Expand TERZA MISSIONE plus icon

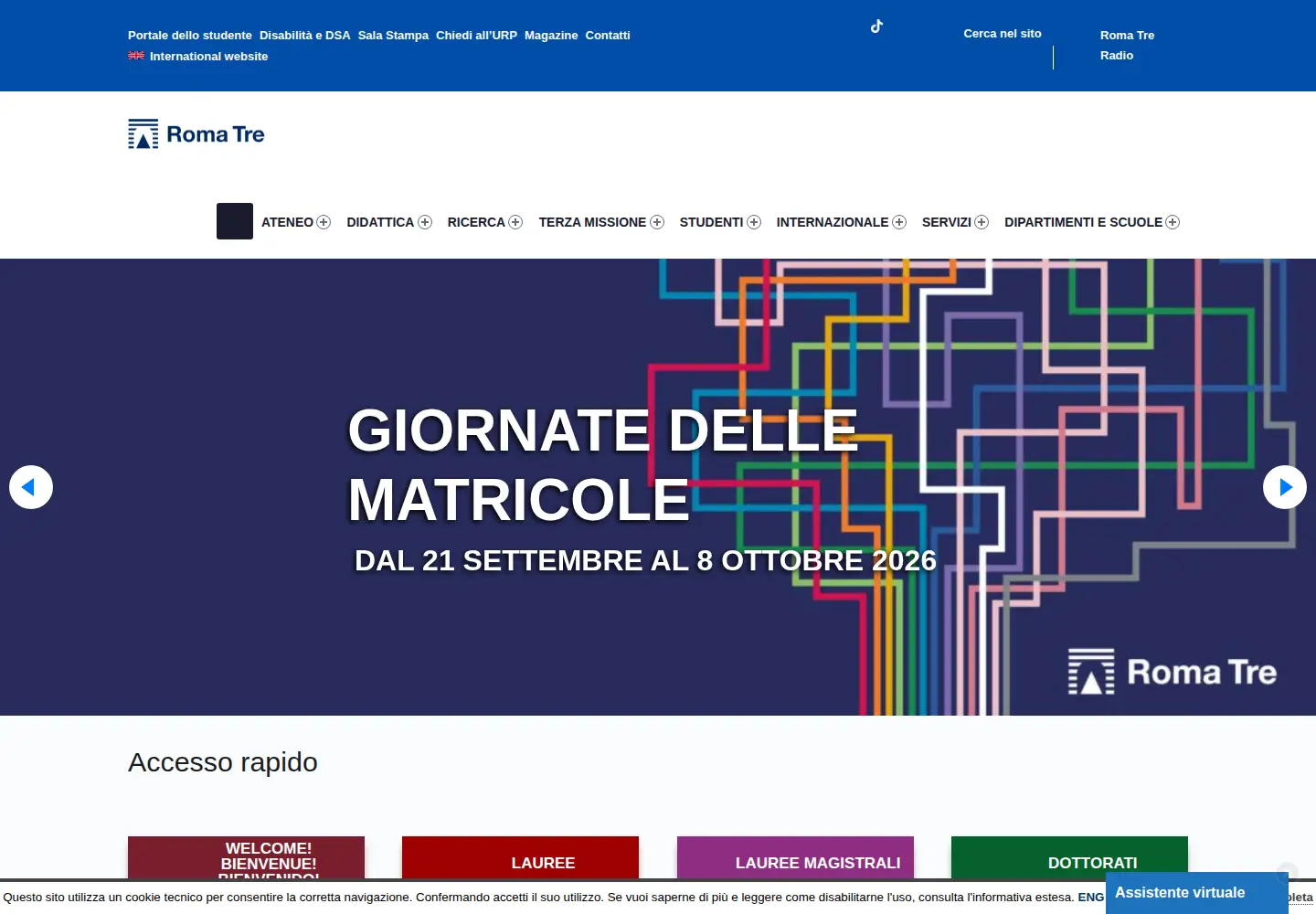657,222
